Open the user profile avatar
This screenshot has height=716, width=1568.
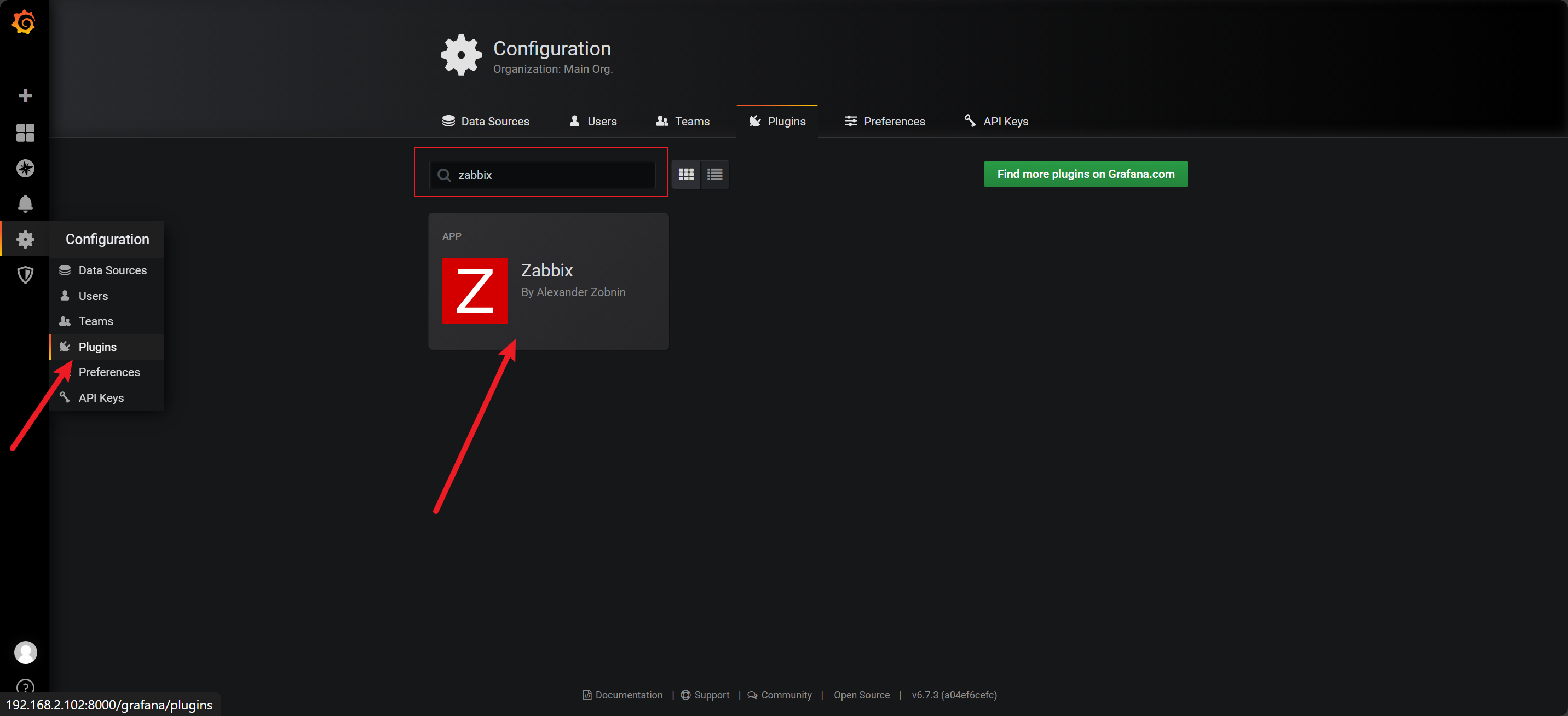[25, 652]
